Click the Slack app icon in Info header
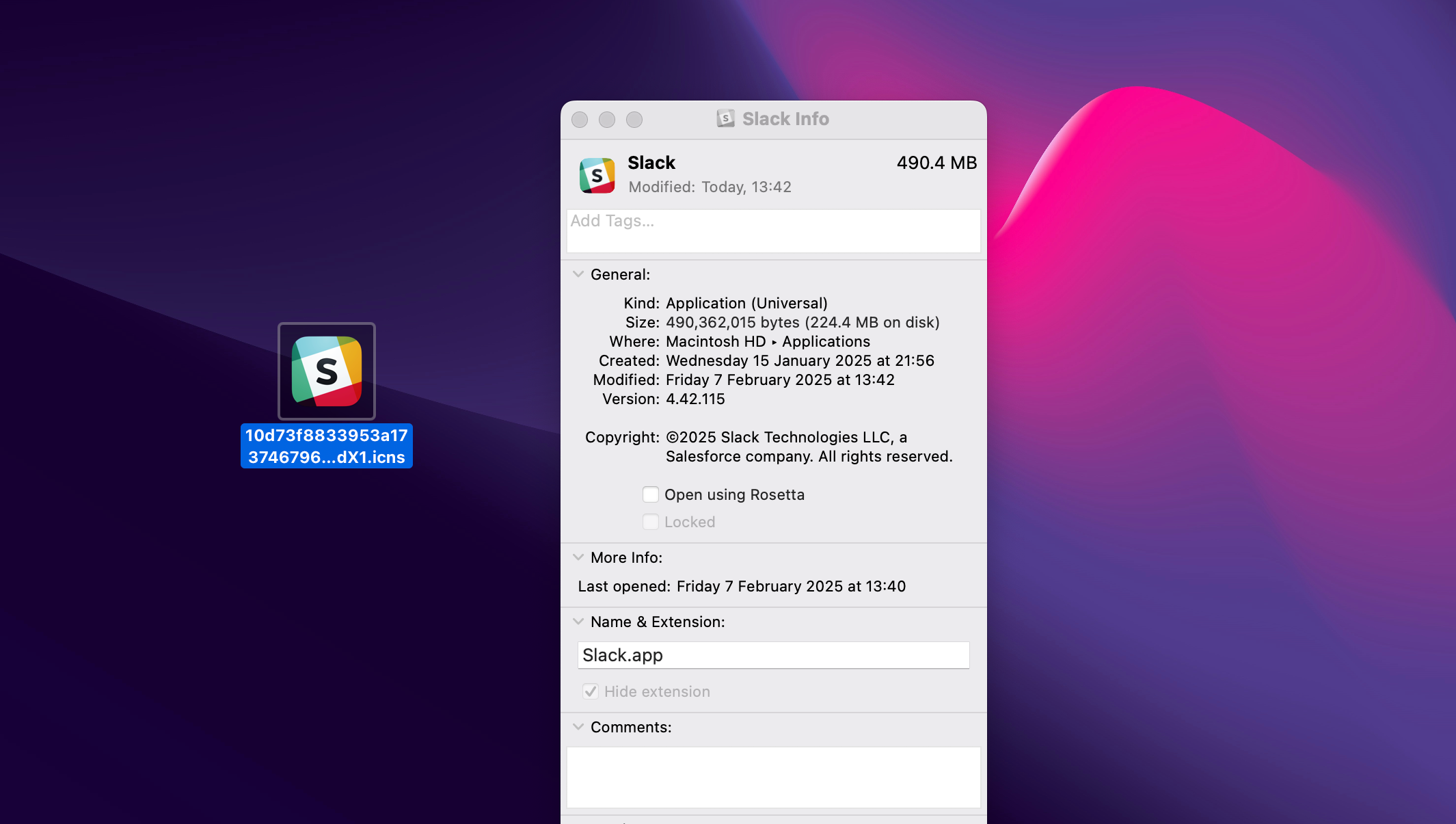 pyautogui.click(x=597, y=175)
